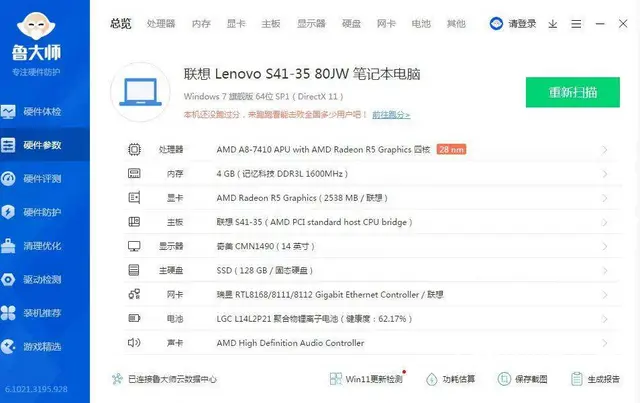Click the memory icon in 内存 row
The height and width of the screenshot is (403, 640).
134,174
